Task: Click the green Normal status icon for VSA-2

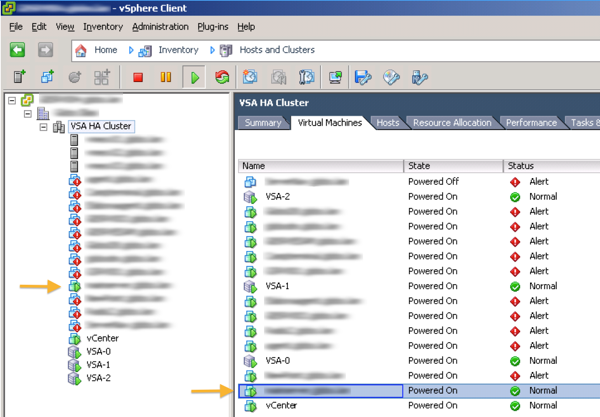Action: [x=515, y=197]
